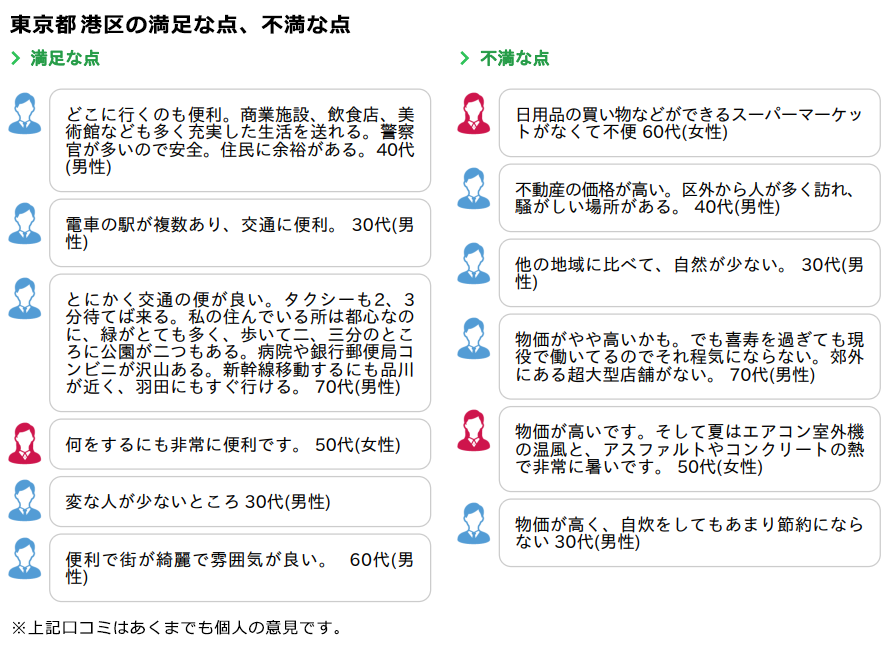Click male avatar beside どこに行くのも便利 review
Screen dimensions: 890x656
[x=24, y=113]
